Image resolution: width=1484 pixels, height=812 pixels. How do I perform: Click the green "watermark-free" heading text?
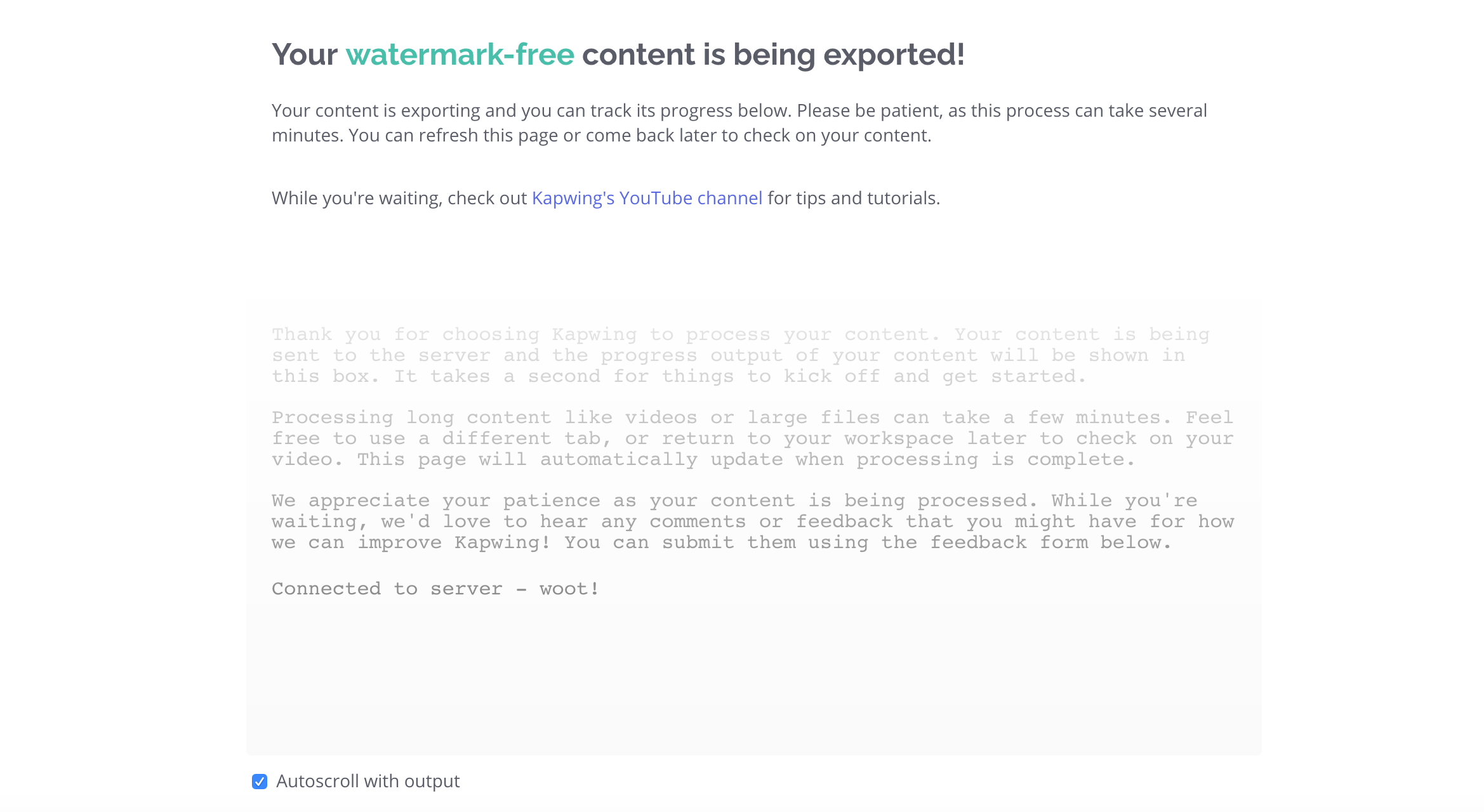pyautogui.click(x=460, y=55)
